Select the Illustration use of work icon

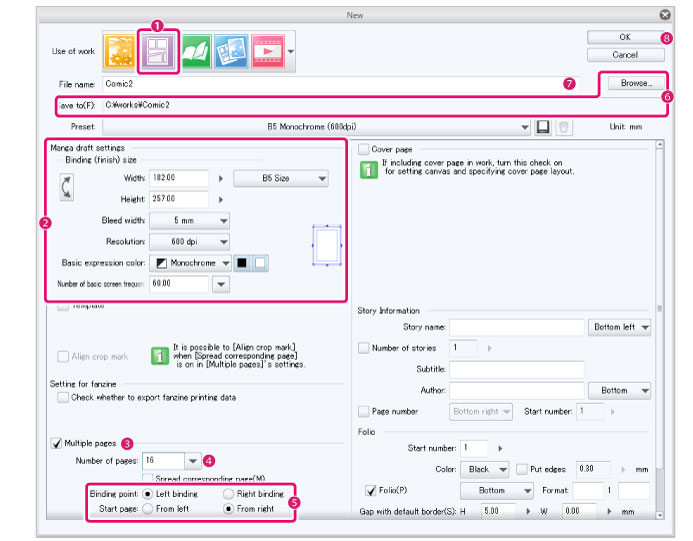pyautogui.click(x=119, y=51)
